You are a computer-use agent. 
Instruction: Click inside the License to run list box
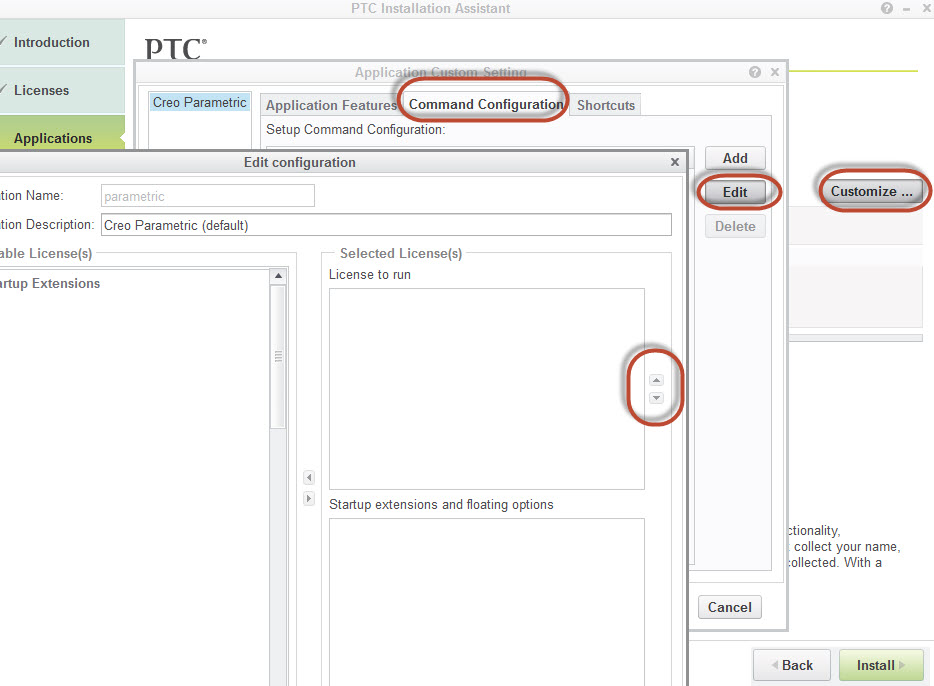(x=487, y=389)
